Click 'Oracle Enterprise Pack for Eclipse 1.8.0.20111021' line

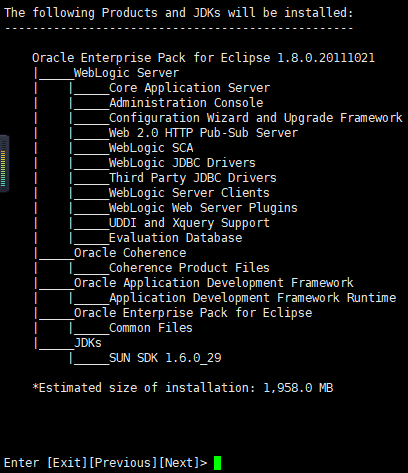[x=203, y=58]
